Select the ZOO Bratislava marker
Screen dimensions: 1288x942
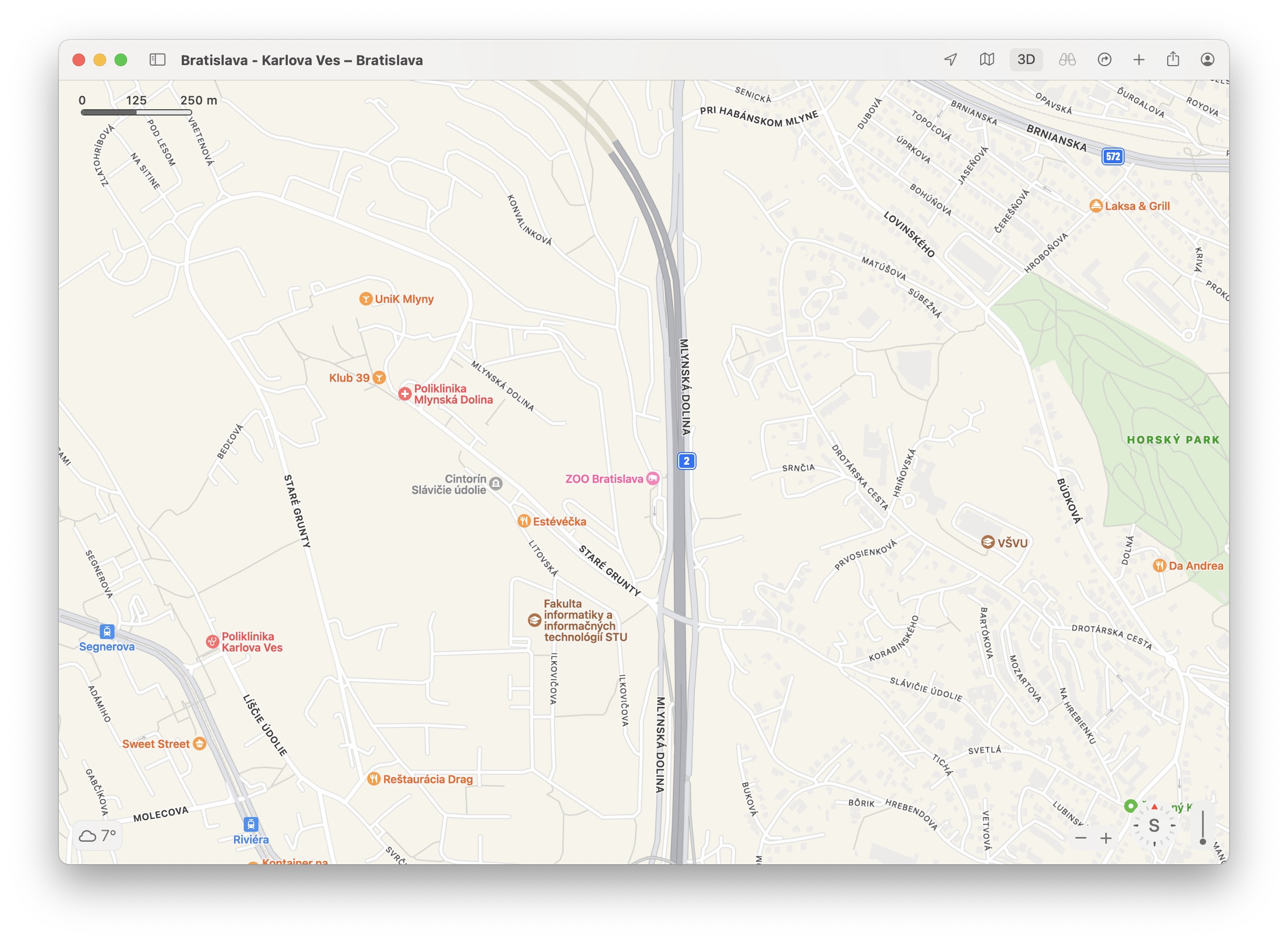click(x=652, y=479)
